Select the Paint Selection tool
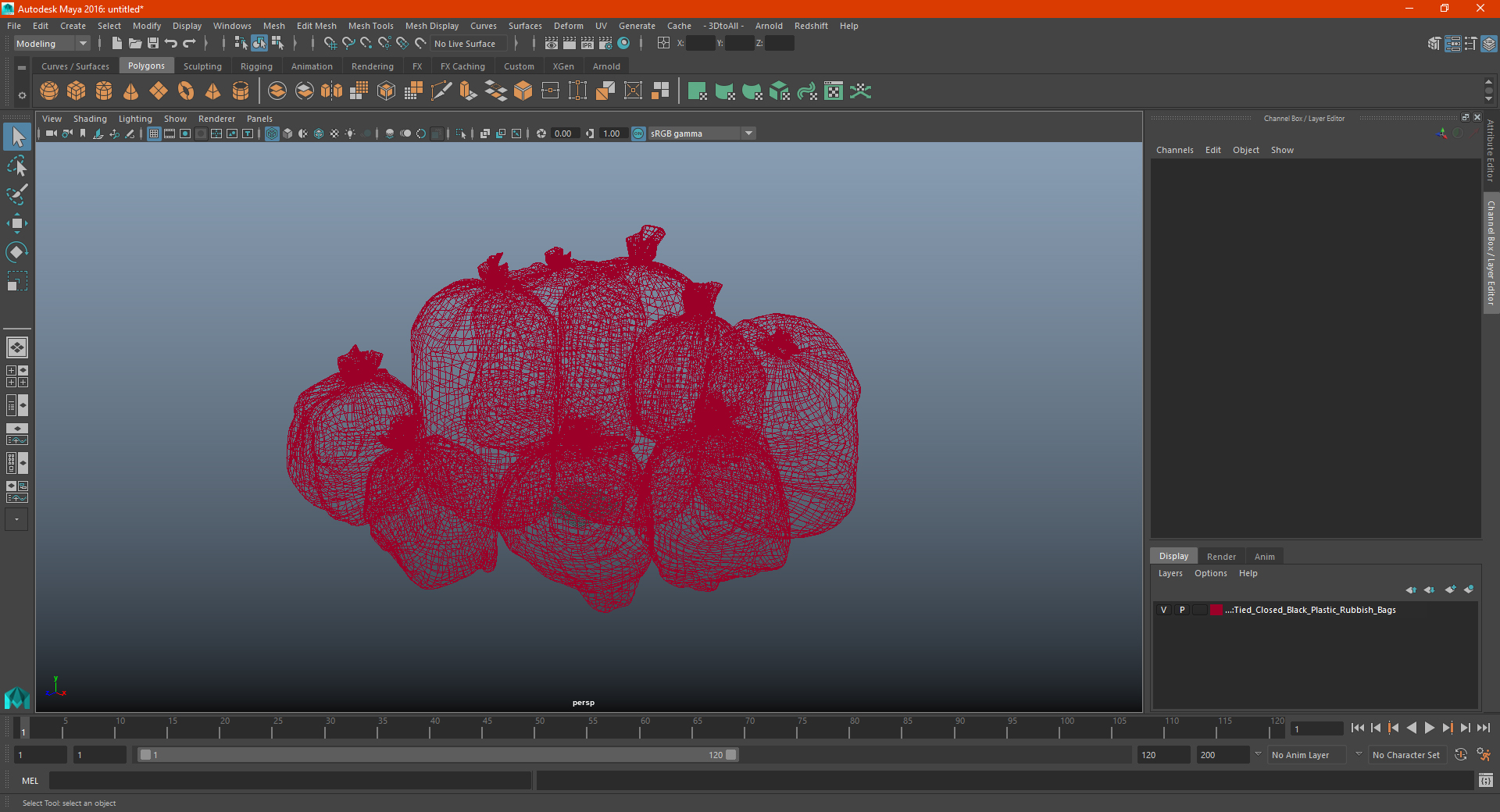Screen dimensions: 1500x812 click(x=17, y=194)
